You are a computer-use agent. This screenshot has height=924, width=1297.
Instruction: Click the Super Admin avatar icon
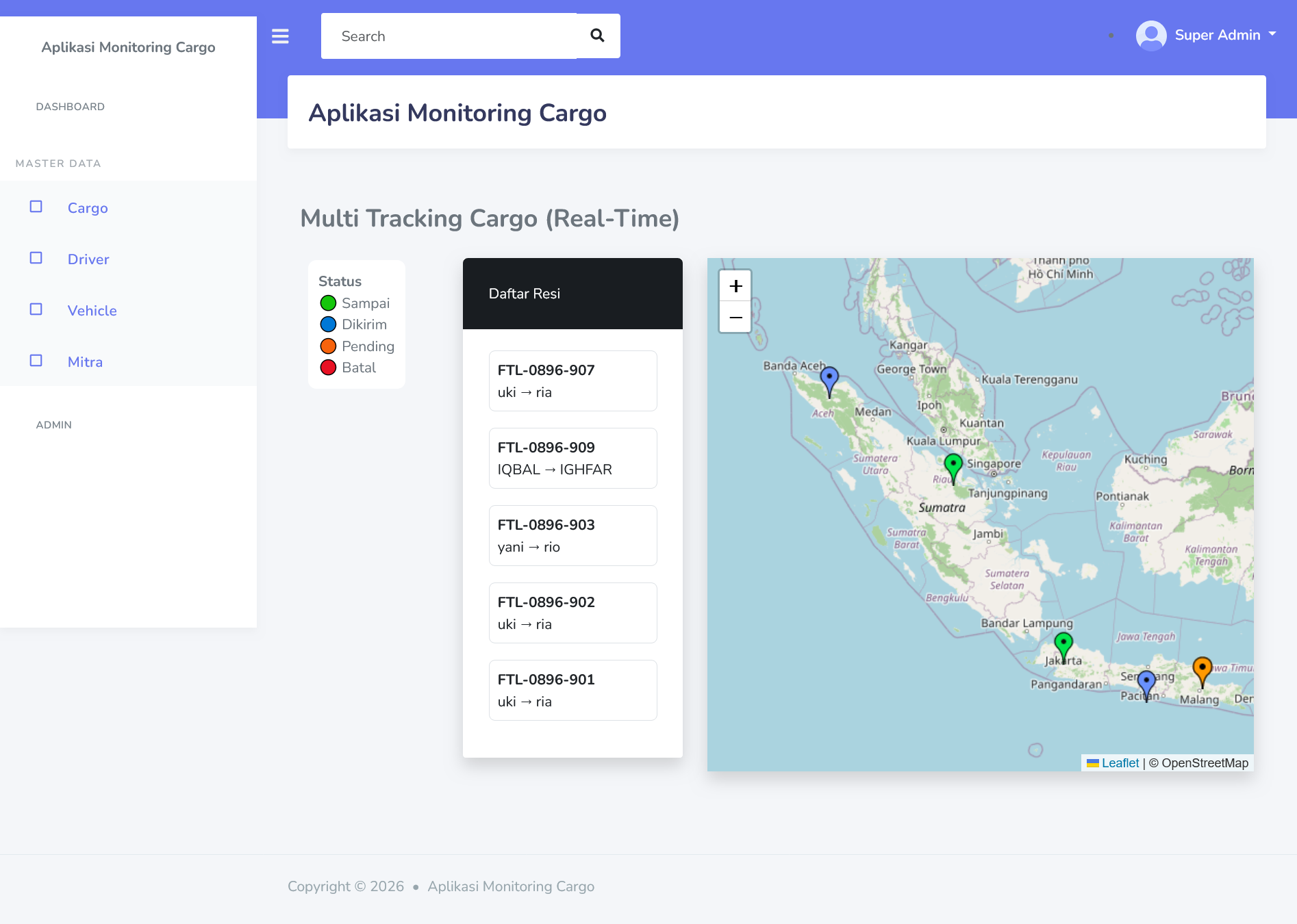tap(1150, 36)
